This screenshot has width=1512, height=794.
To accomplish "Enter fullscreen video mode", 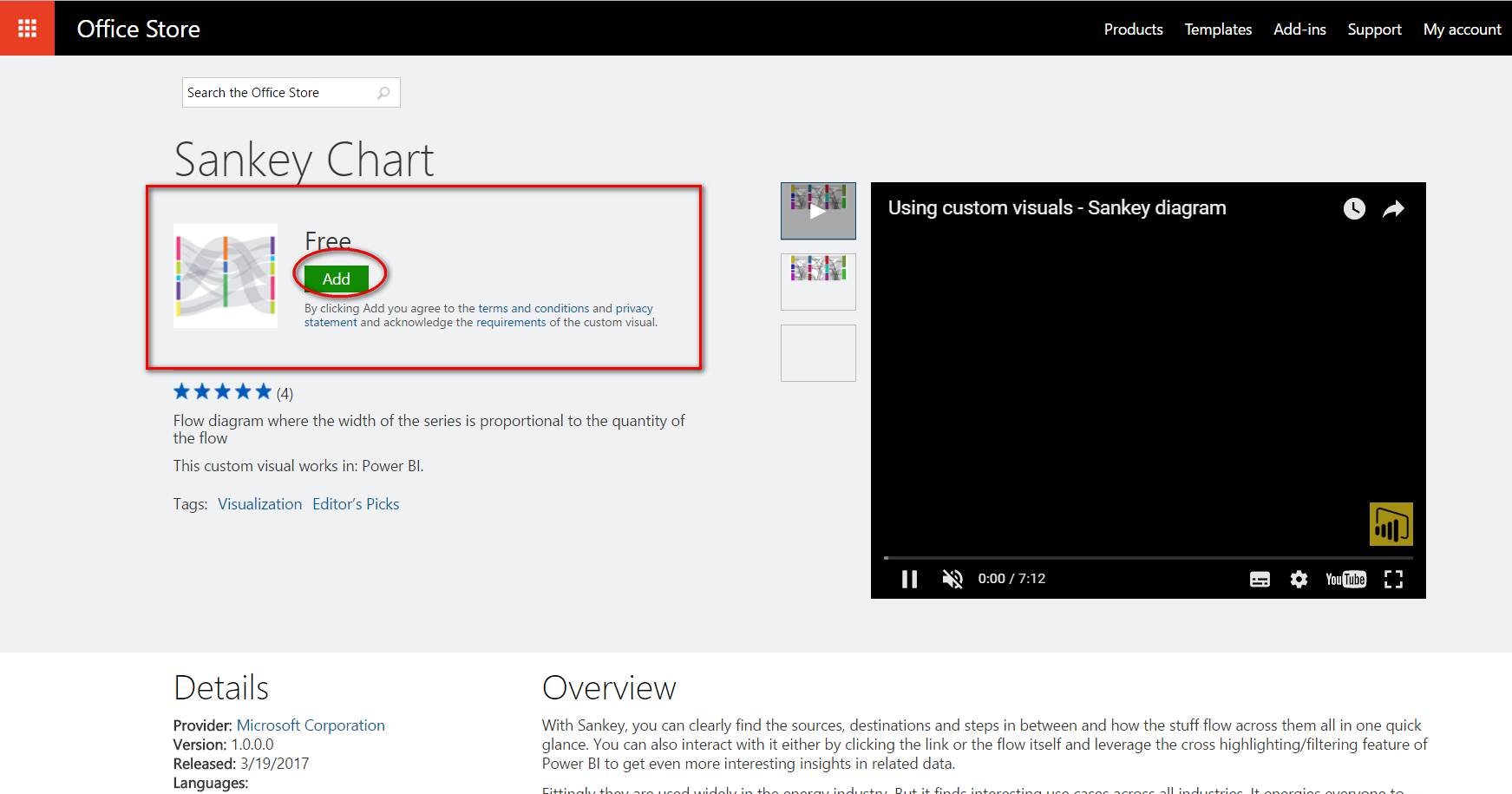I will [1393, 579].
